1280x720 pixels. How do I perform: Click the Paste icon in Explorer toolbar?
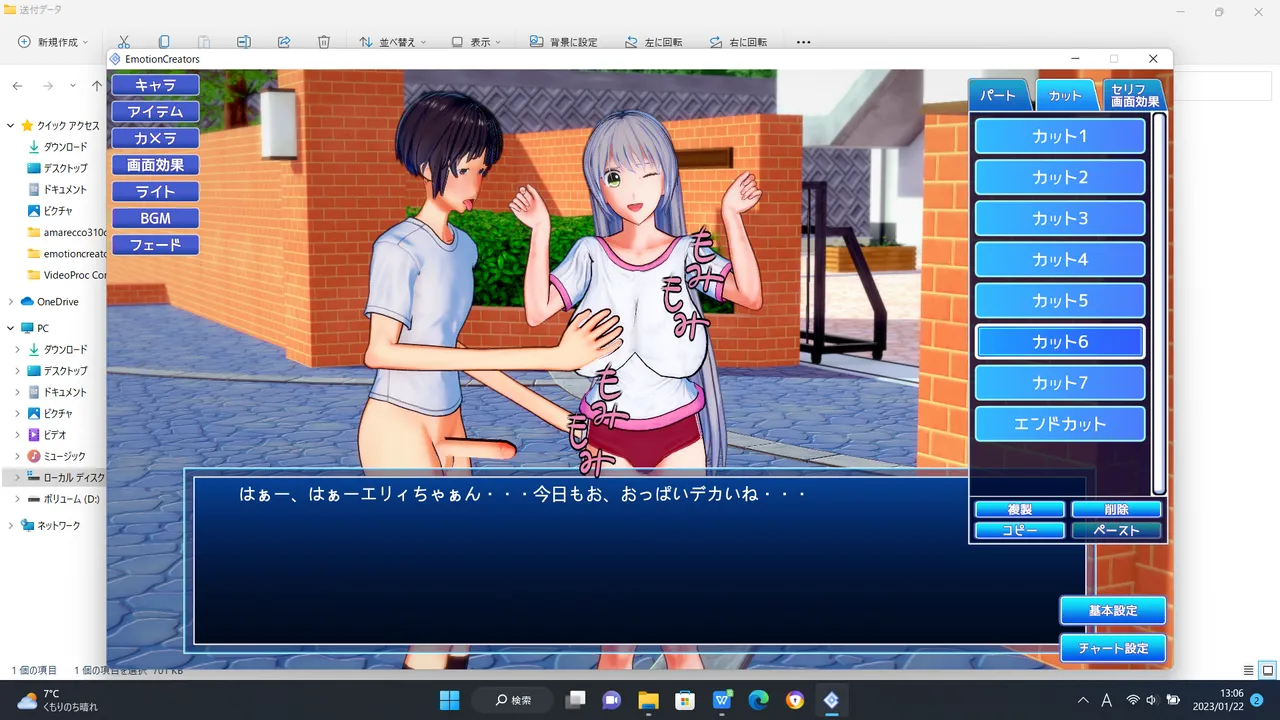204,42
